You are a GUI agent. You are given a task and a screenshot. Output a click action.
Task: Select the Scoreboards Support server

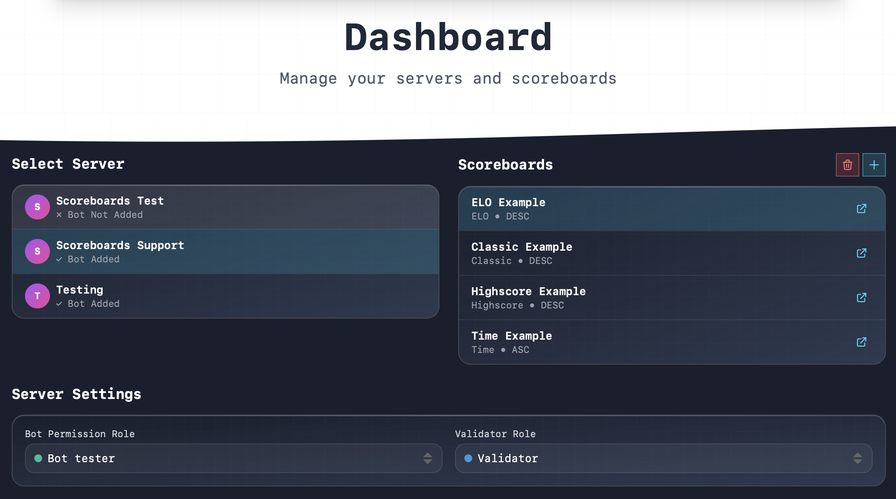click(x=225, y=252)
